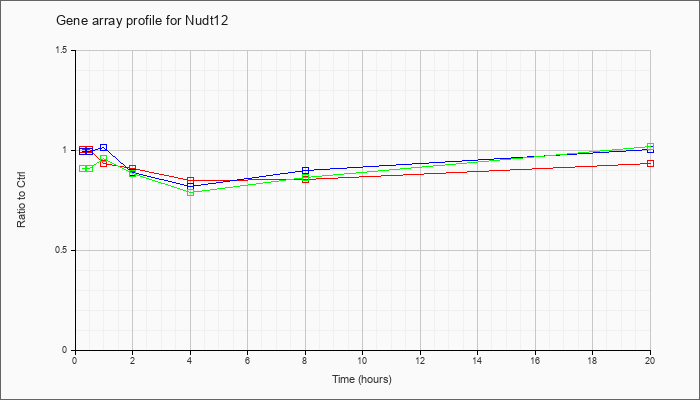Click the blue data marker at 1 hour
Image resolution: width=700 pixels, height=400 pixels.
pyautogui.click(x=103, y=148)
